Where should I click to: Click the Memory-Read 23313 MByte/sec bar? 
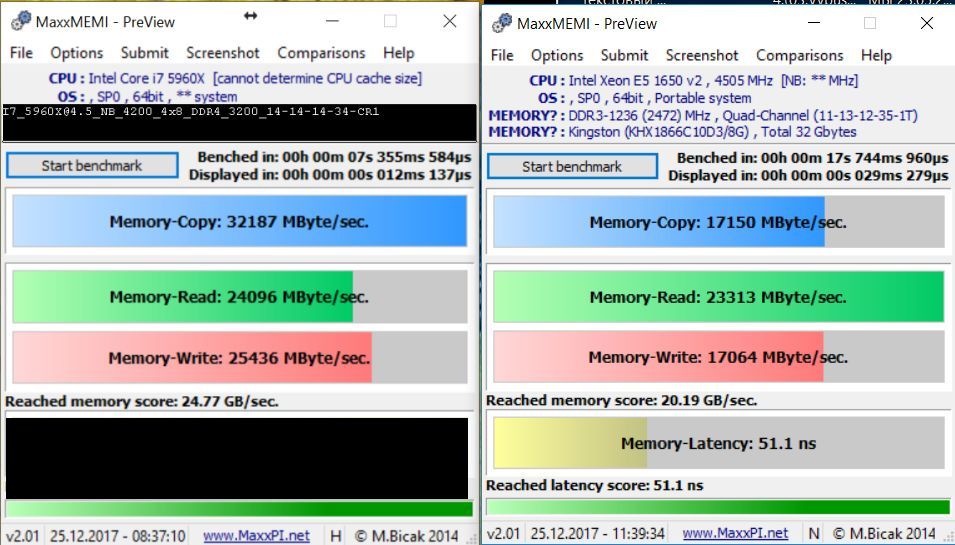[x=719, y=297]
